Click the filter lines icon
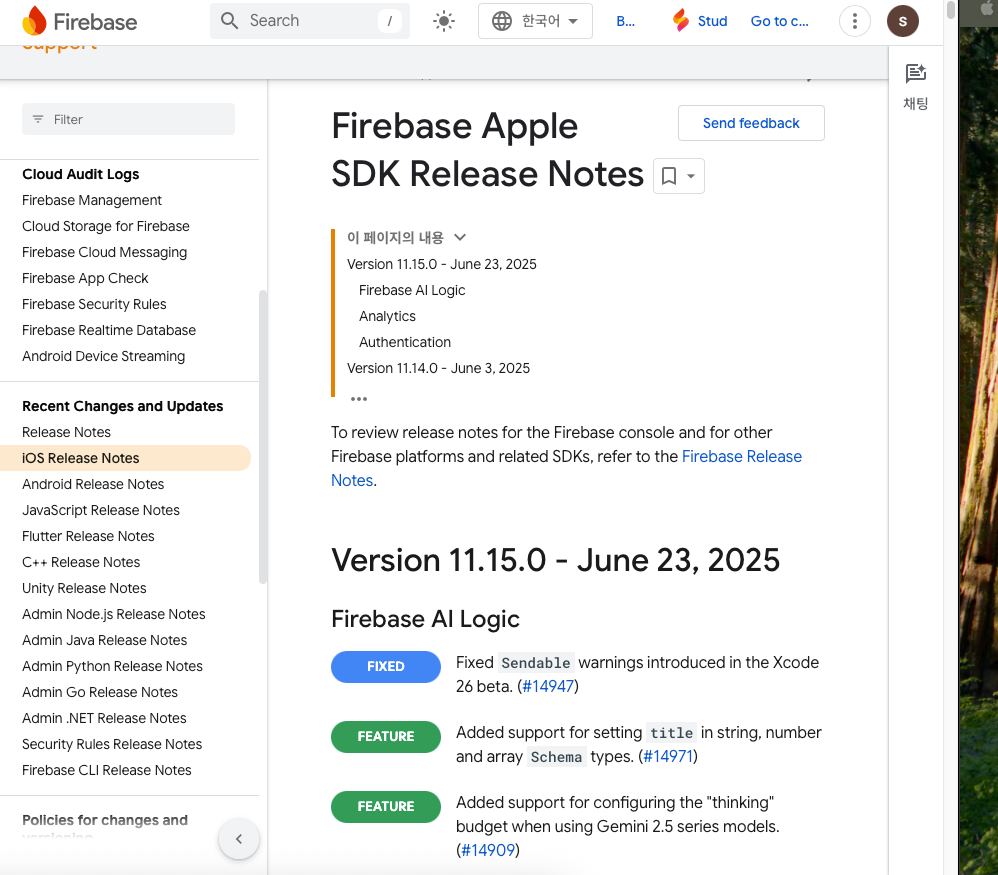This screenshot has height=875, width=998. click(x=38, y=119)
